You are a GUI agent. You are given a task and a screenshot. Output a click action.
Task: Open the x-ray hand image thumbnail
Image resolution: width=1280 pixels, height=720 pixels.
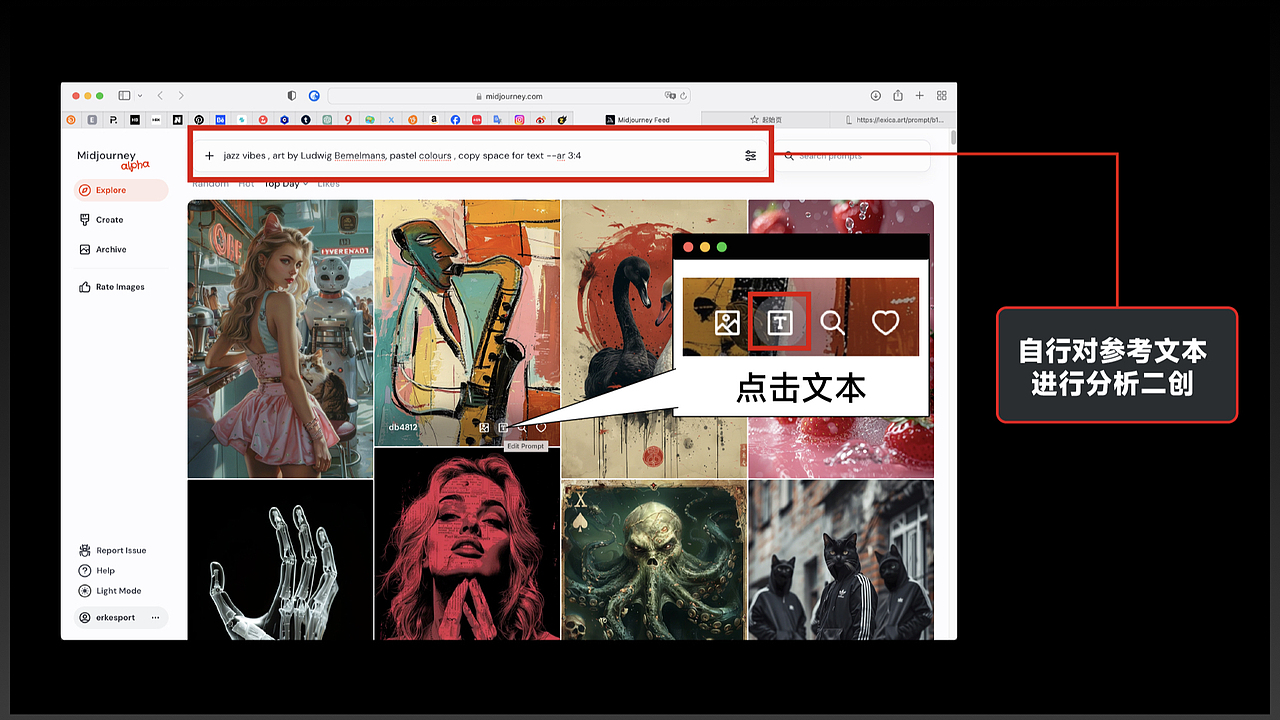(x=280, y=560)
